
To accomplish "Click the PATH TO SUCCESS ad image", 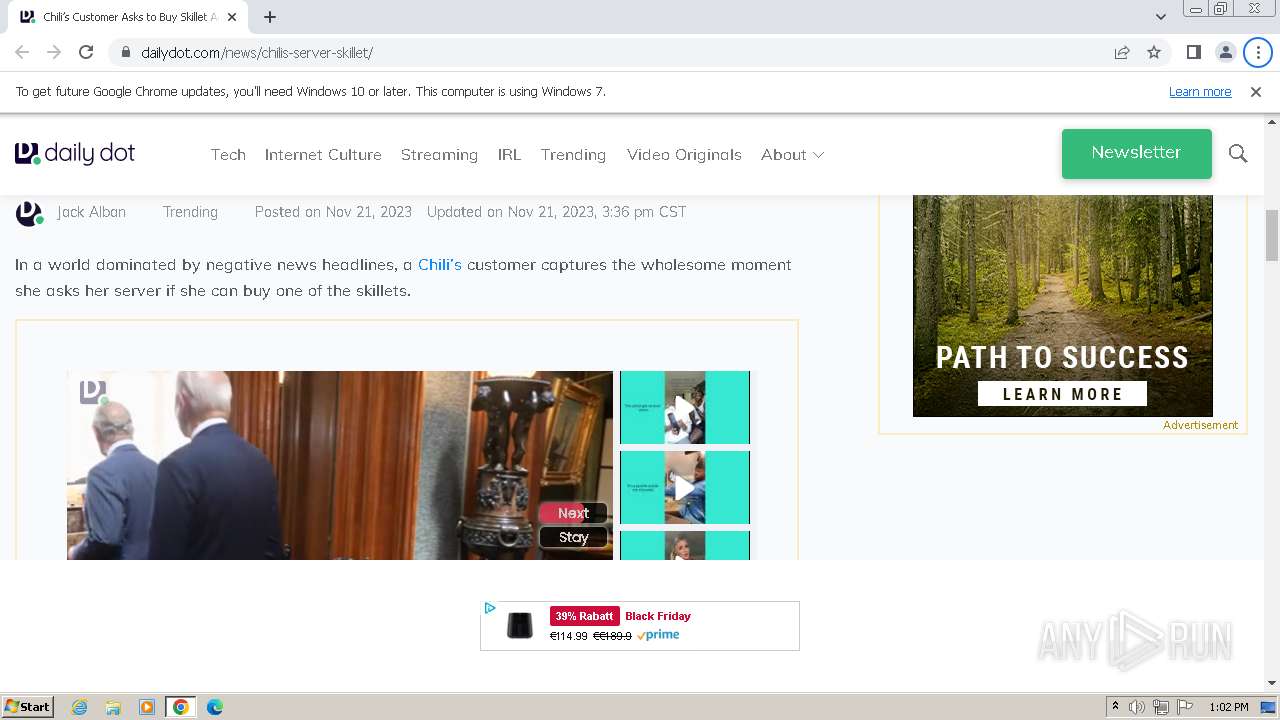I will (x=1062, y=305).
